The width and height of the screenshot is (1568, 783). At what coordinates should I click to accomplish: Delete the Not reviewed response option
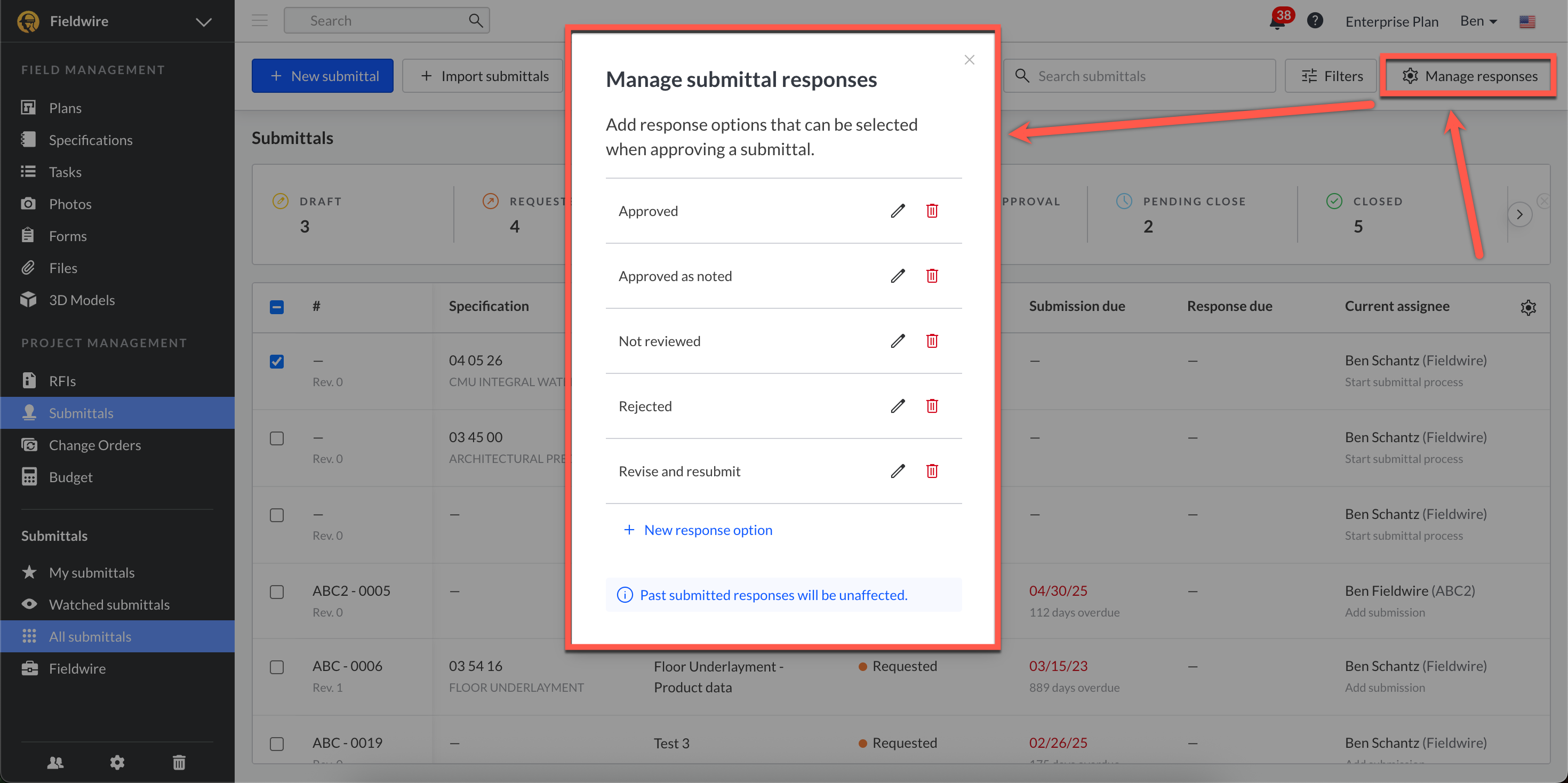(931, 341)
